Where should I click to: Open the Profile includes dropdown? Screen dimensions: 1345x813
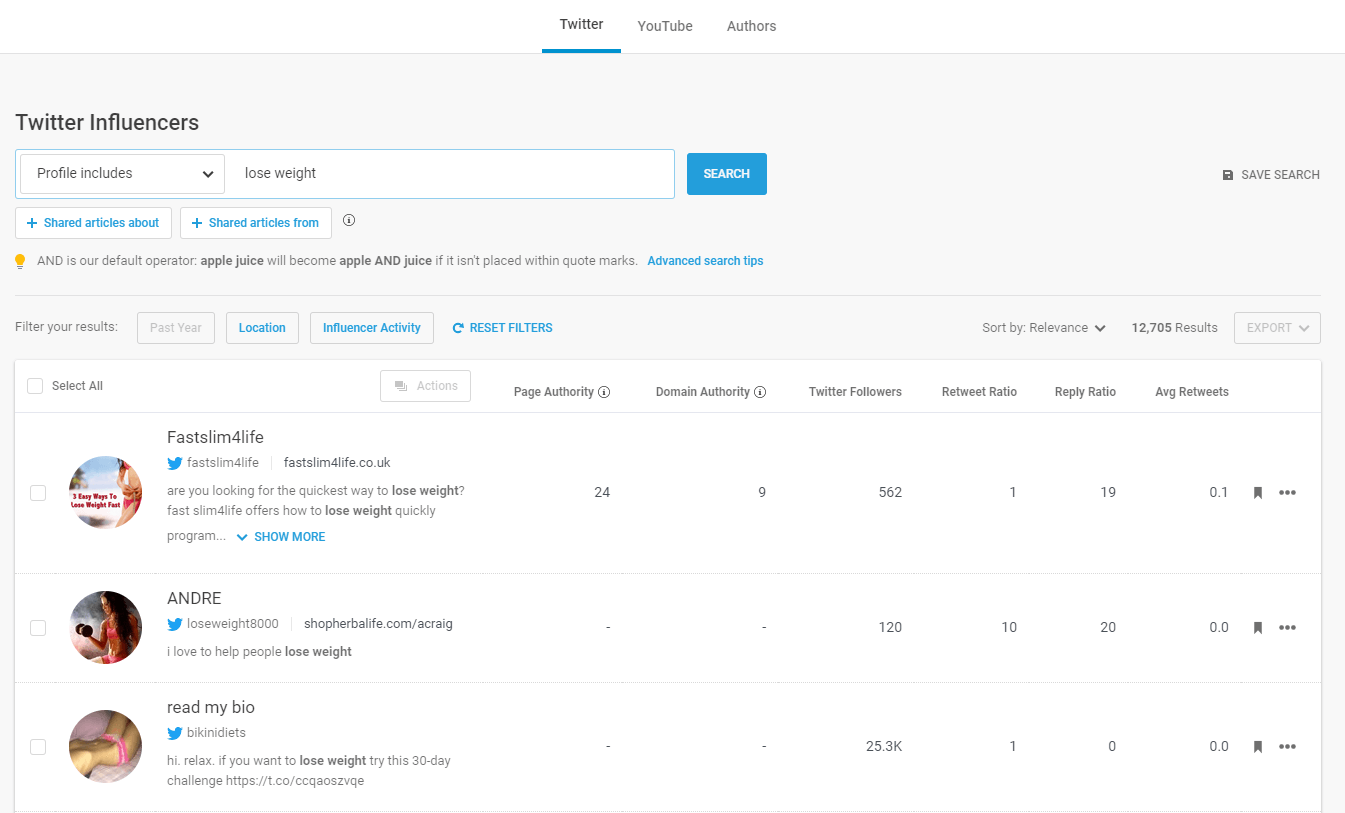pos(122,174)
